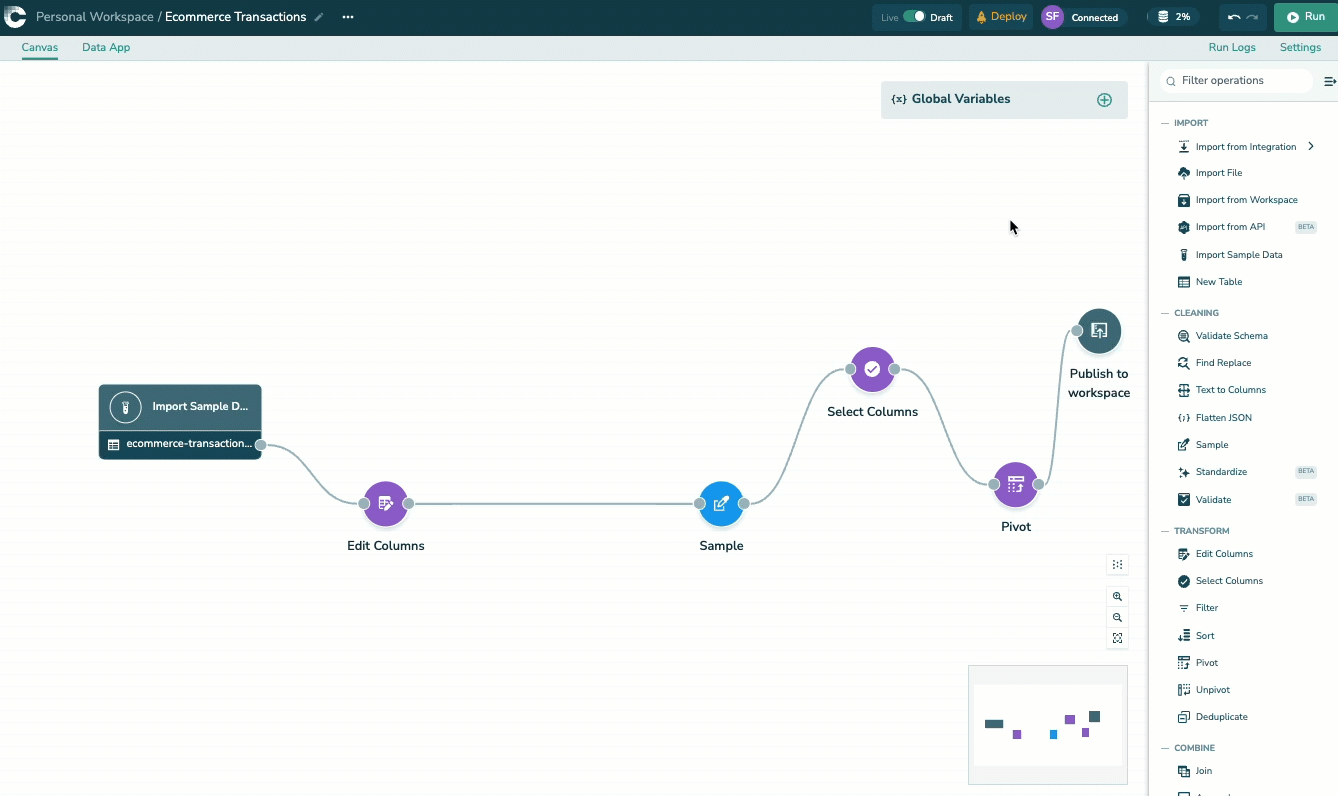The width and height of the screenshot is (1338, 796).
Task: Toggle the Live/Draft switch
Action: [914, 17]
